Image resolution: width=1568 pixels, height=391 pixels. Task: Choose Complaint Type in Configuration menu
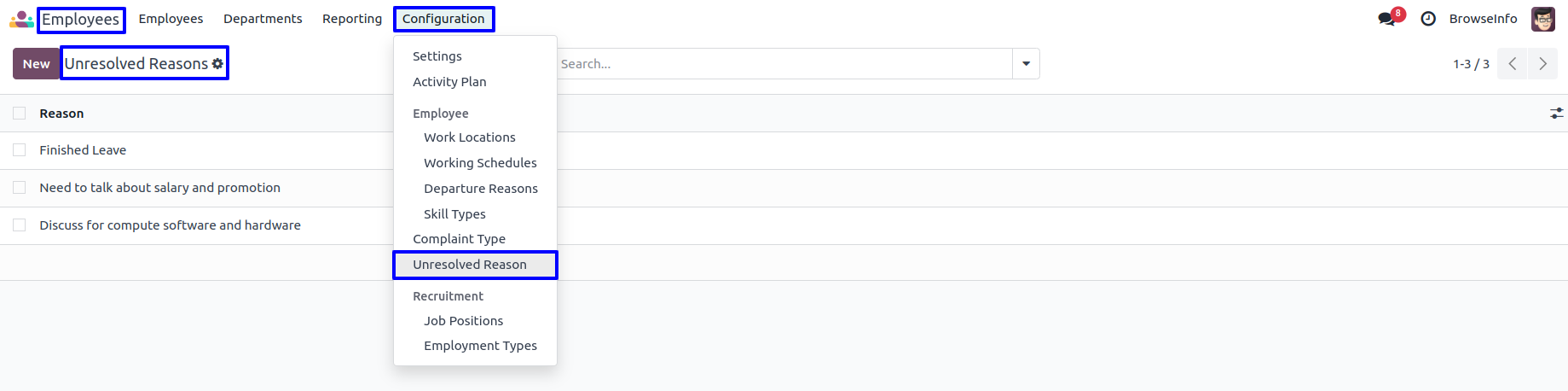(459, 239)
